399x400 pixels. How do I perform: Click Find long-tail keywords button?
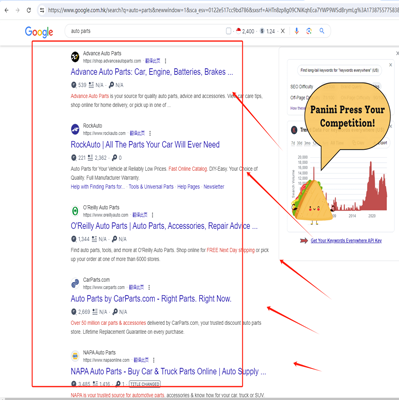339,70
